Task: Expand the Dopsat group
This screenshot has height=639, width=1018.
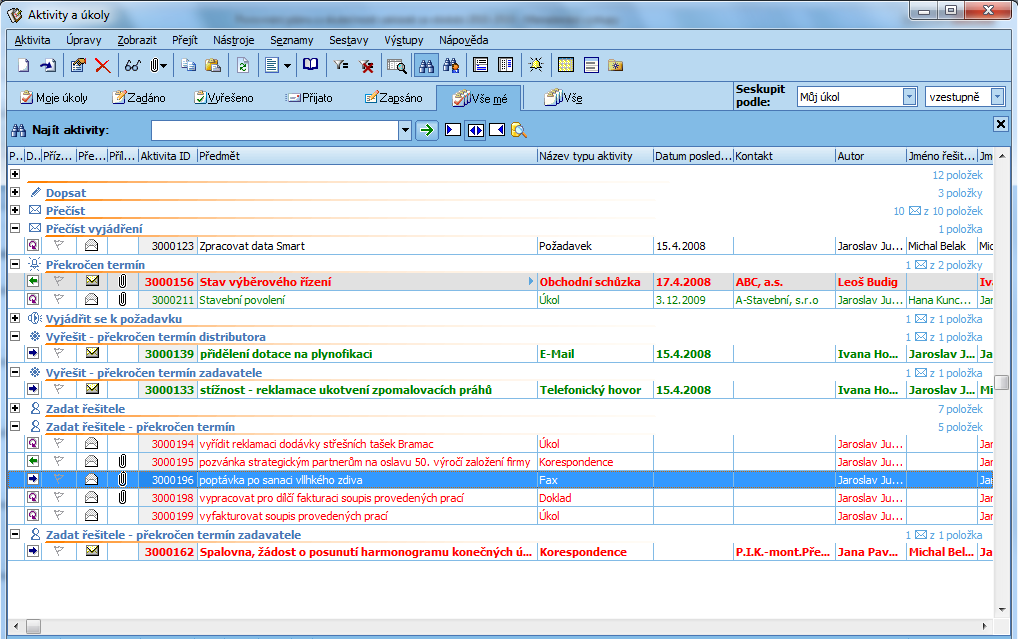Action: click(15, 192)
